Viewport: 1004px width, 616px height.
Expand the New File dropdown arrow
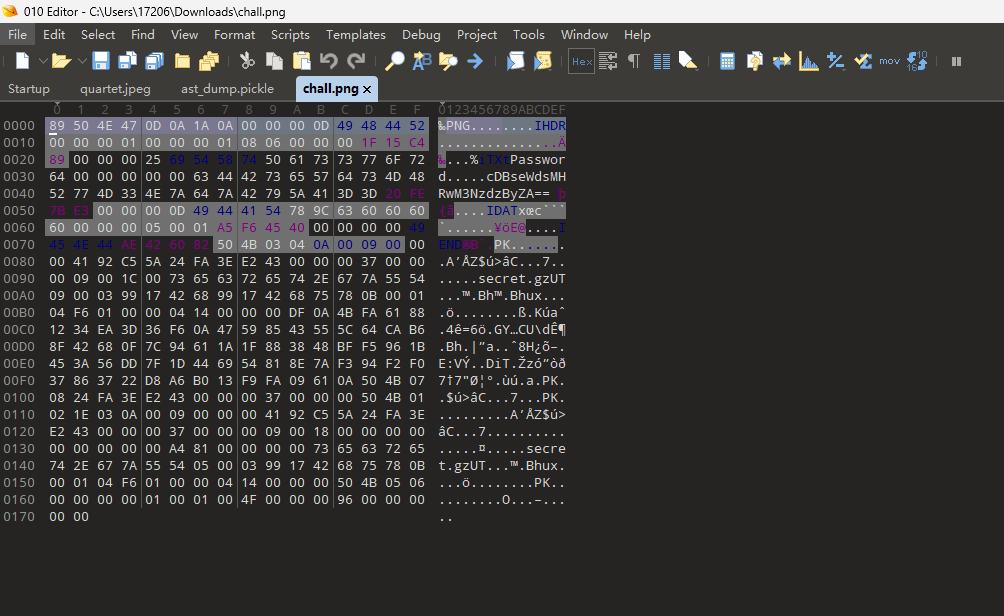click(41, 62)
